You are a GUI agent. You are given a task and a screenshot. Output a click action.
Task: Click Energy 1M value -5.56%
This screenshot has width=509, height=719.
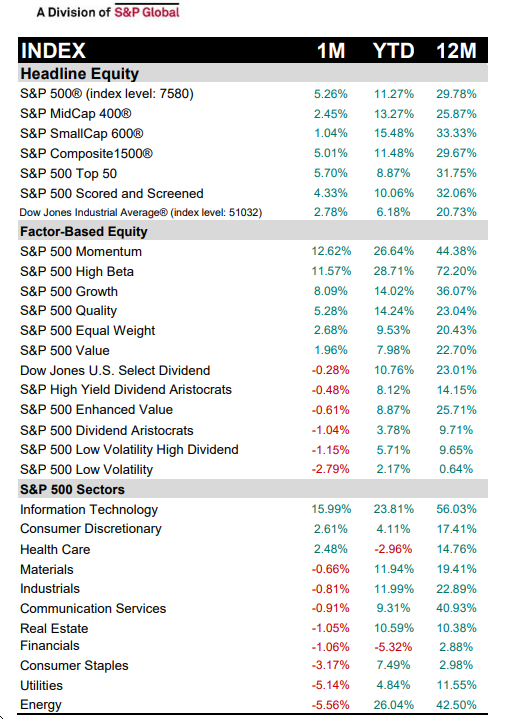331,705
